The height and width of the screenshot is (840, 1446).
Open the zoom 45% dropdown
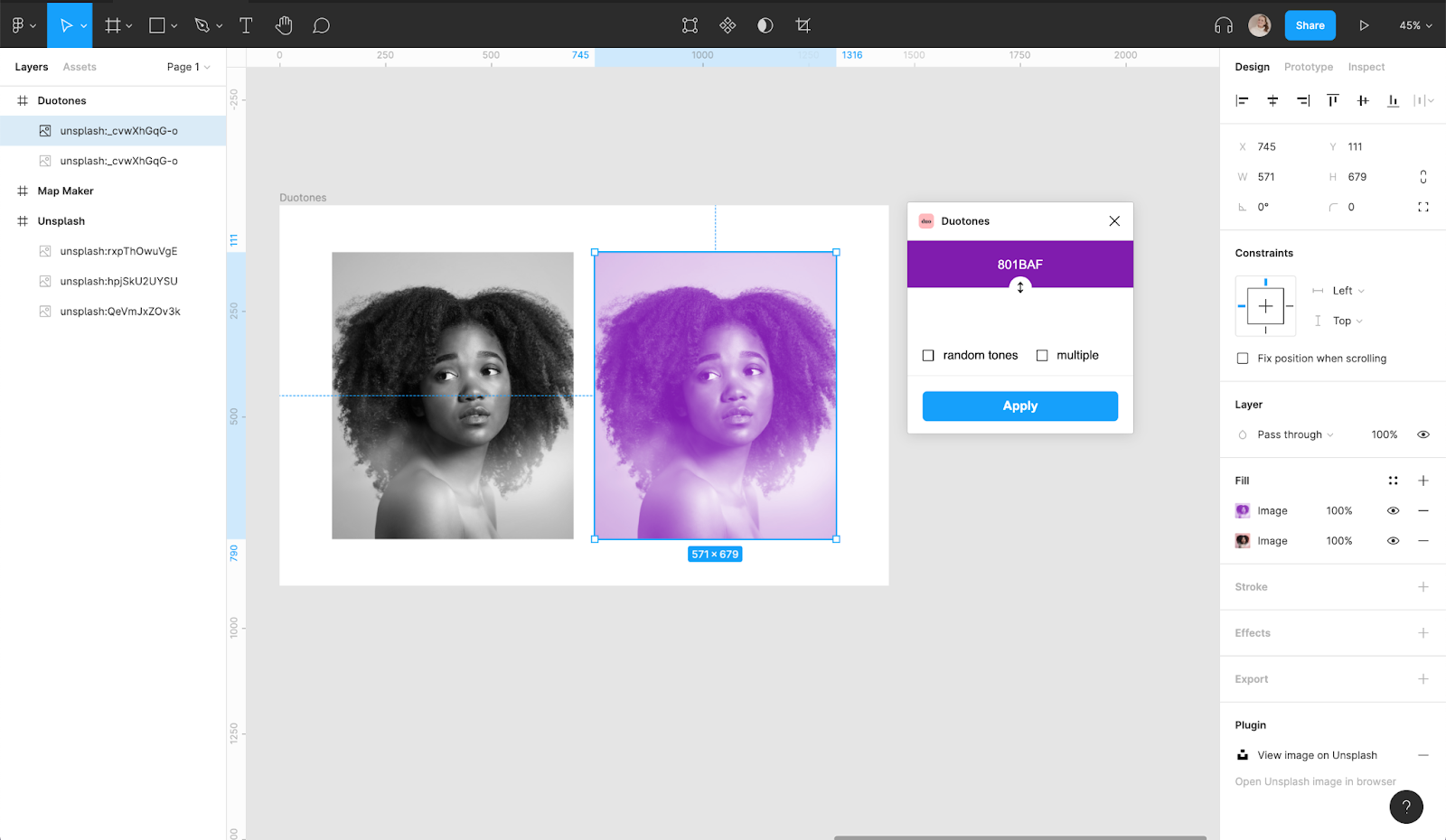[x=1415, y=25]
